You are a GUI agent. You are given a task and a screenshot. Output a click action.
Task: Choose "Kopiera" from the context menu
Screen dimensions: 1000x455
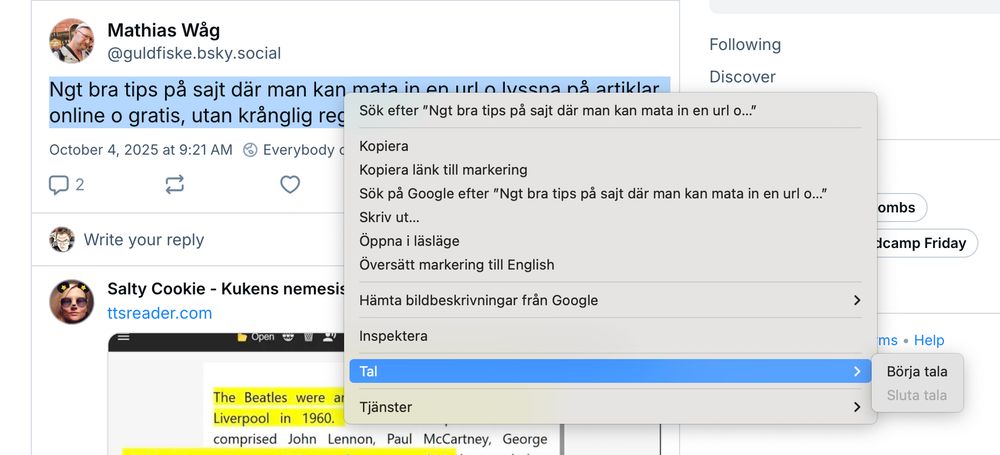coord(384,146)
